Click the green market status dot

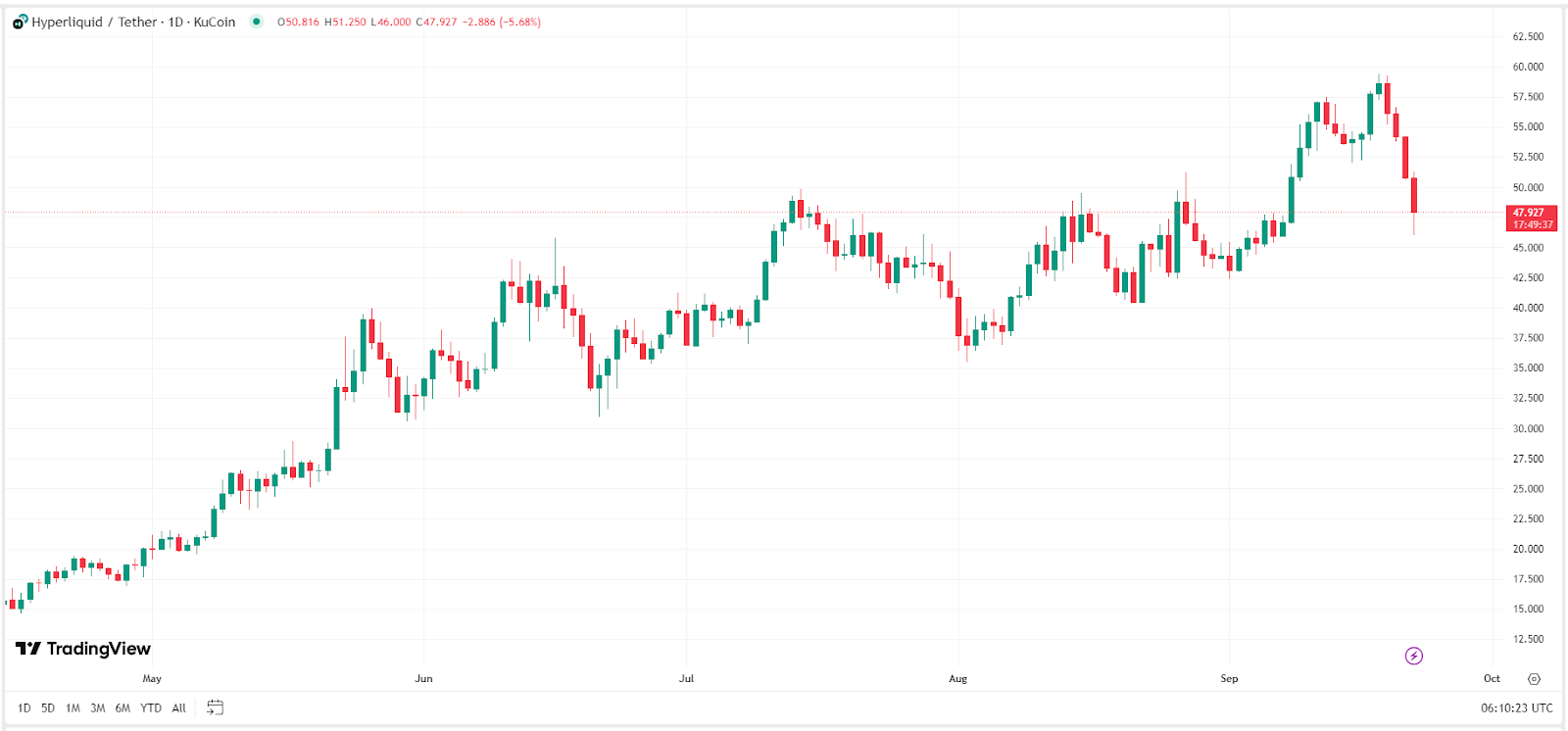(257, 22)
